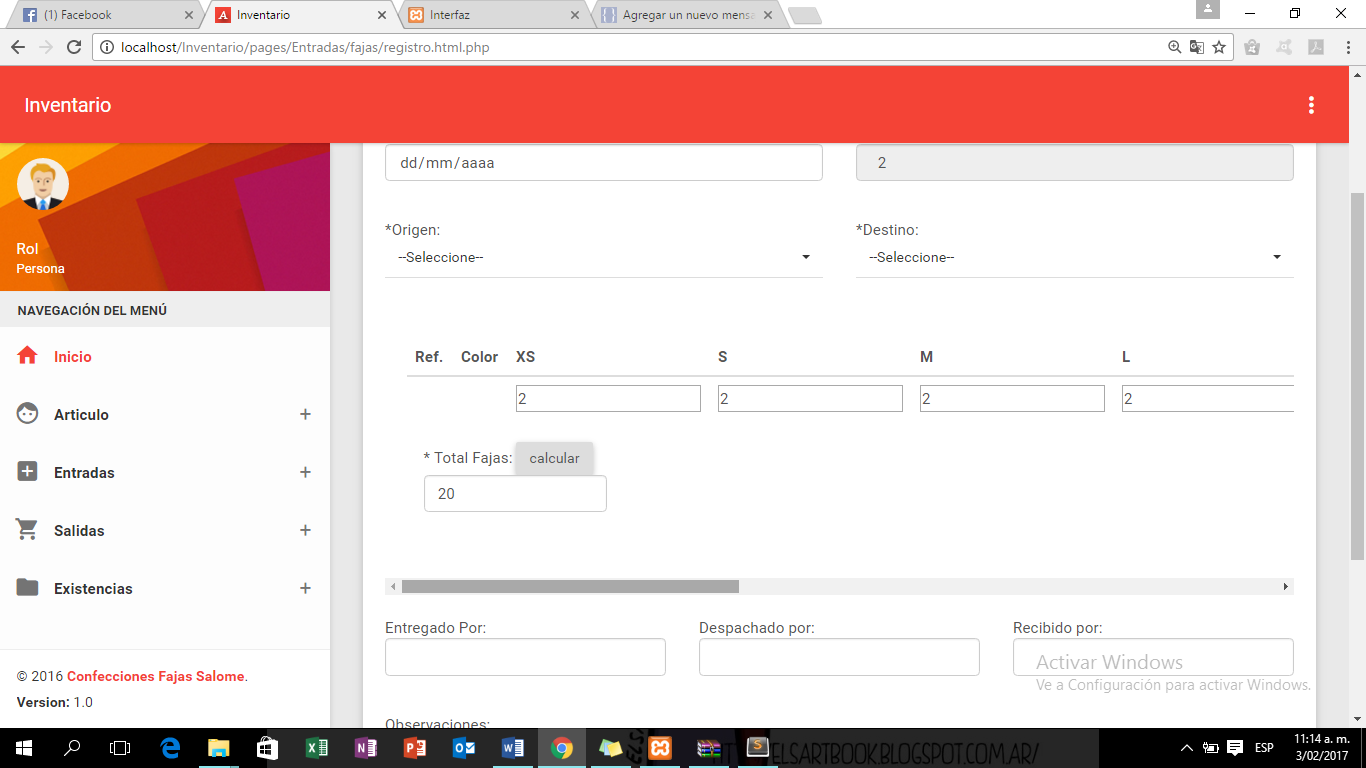Image resolution: width=1366 pixels, height=768 pixels.
Task: Open OneNote from the taskbar
Action: tap(365, 748)
